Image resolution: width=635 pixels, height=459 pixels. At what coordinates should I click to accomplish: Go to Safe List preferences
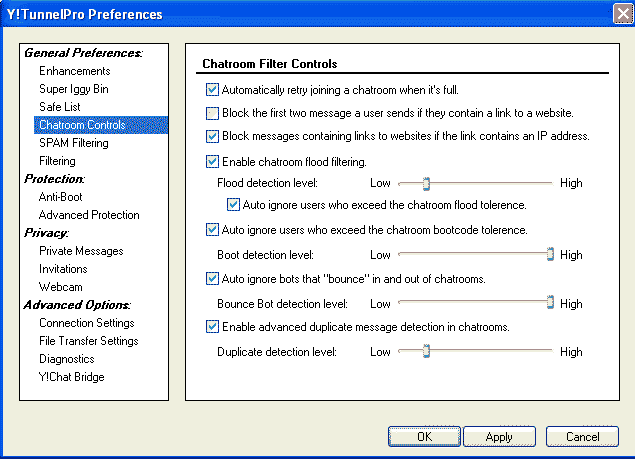pos(60,107)
